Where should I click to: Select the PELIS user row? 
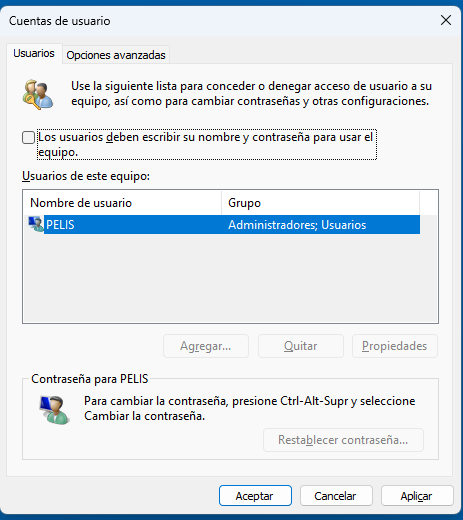(224, 225)
